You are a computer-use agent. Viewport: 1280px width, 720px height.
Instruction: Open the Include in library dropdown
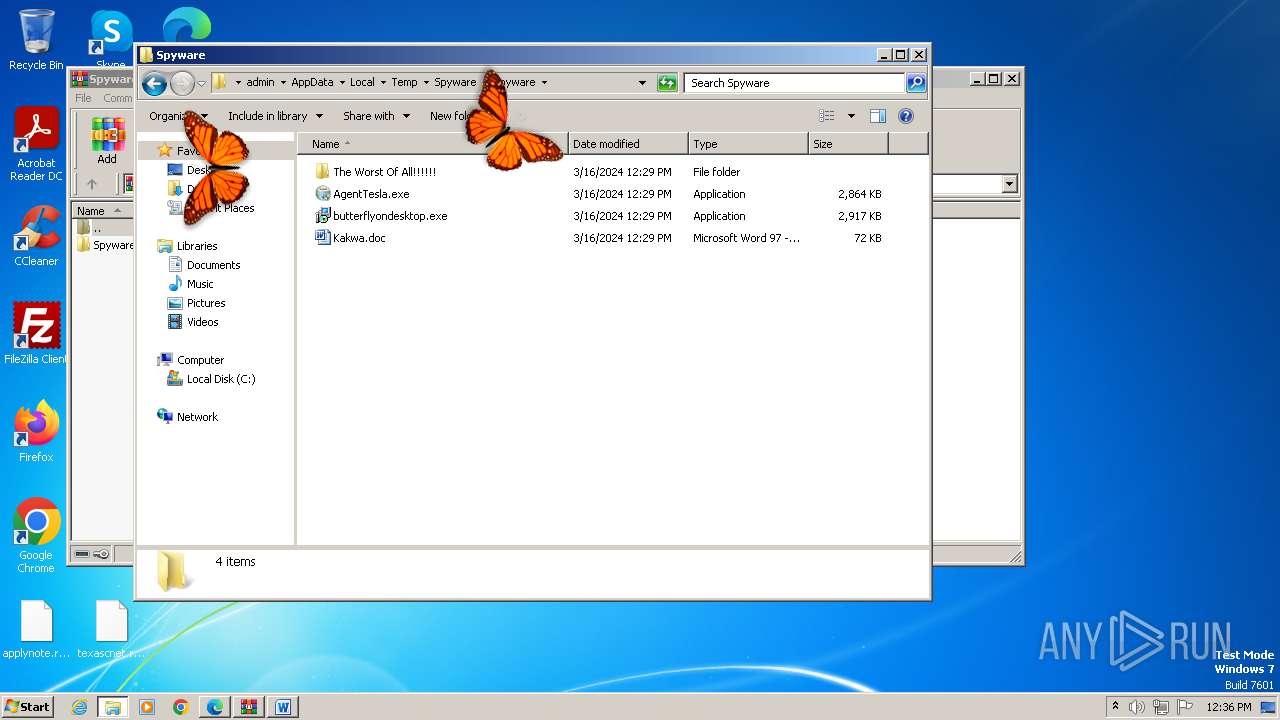pyautogui.click(x=275, y=116)
